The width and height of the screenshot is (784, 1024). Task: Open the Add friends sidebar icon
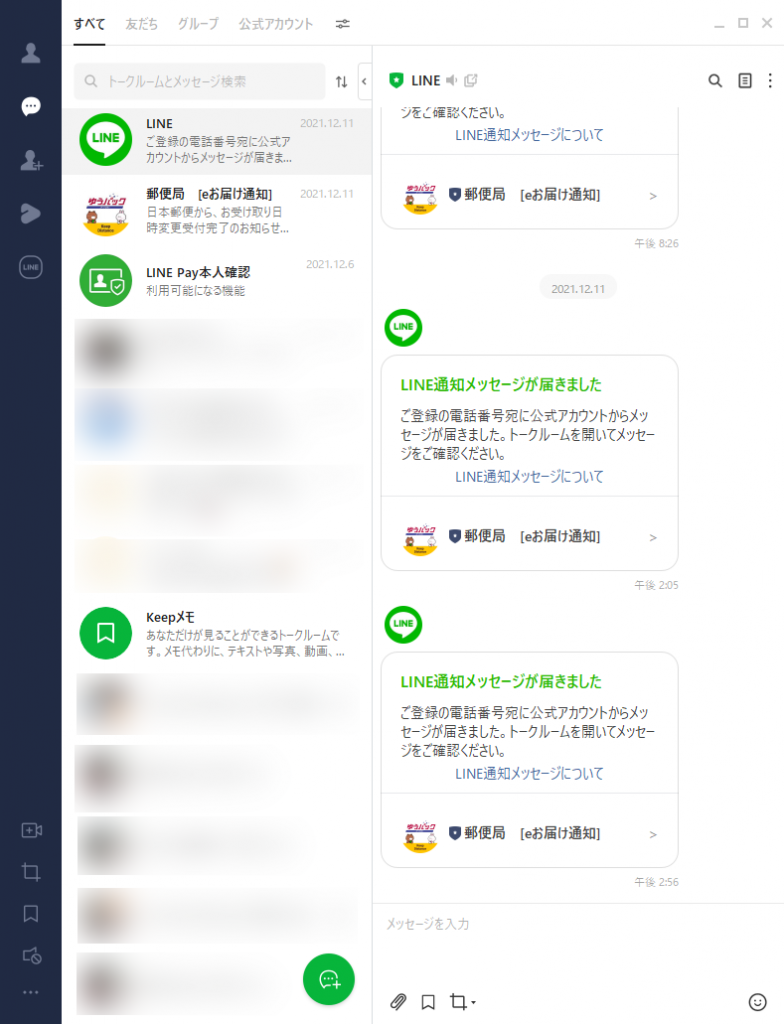pyautogui.click(x=31, y=160)
